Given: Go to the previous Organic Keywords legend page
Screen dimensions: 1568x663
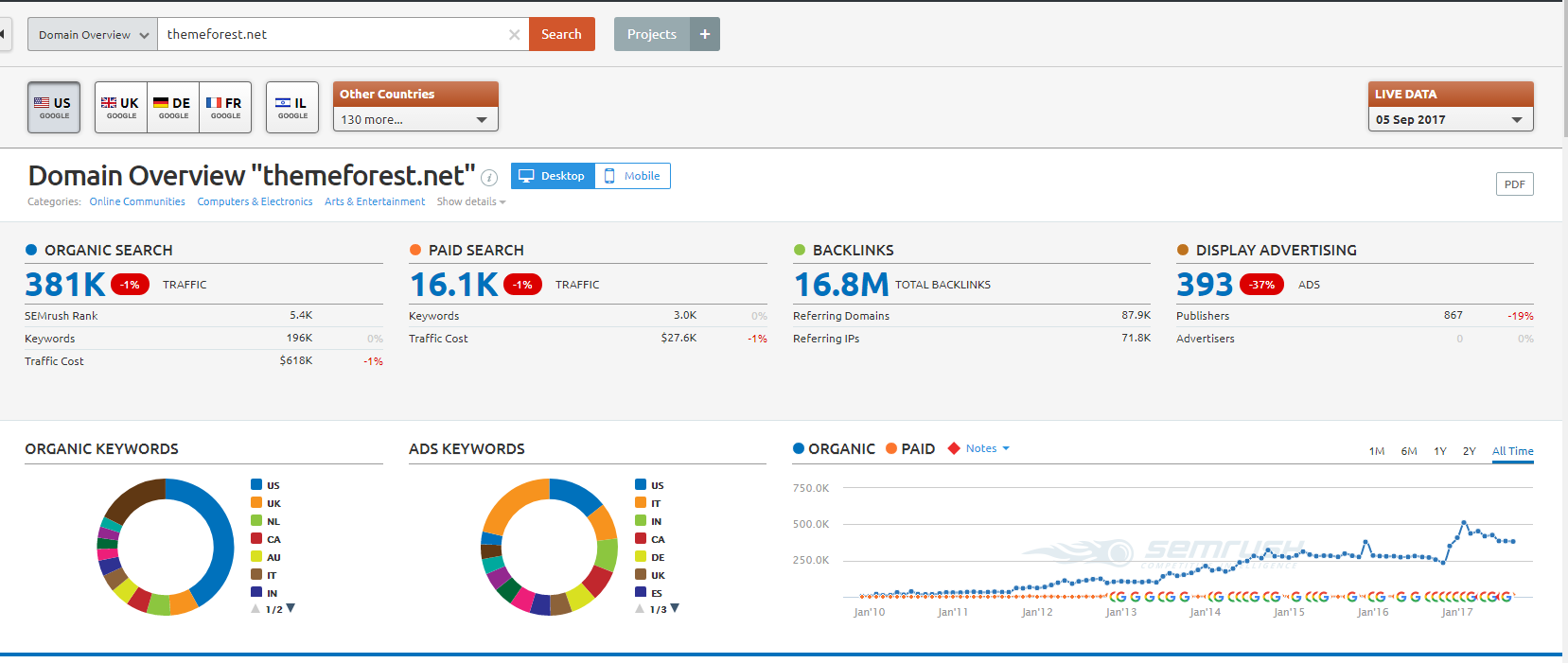Looking at the screenshot, I should [255, 609].
